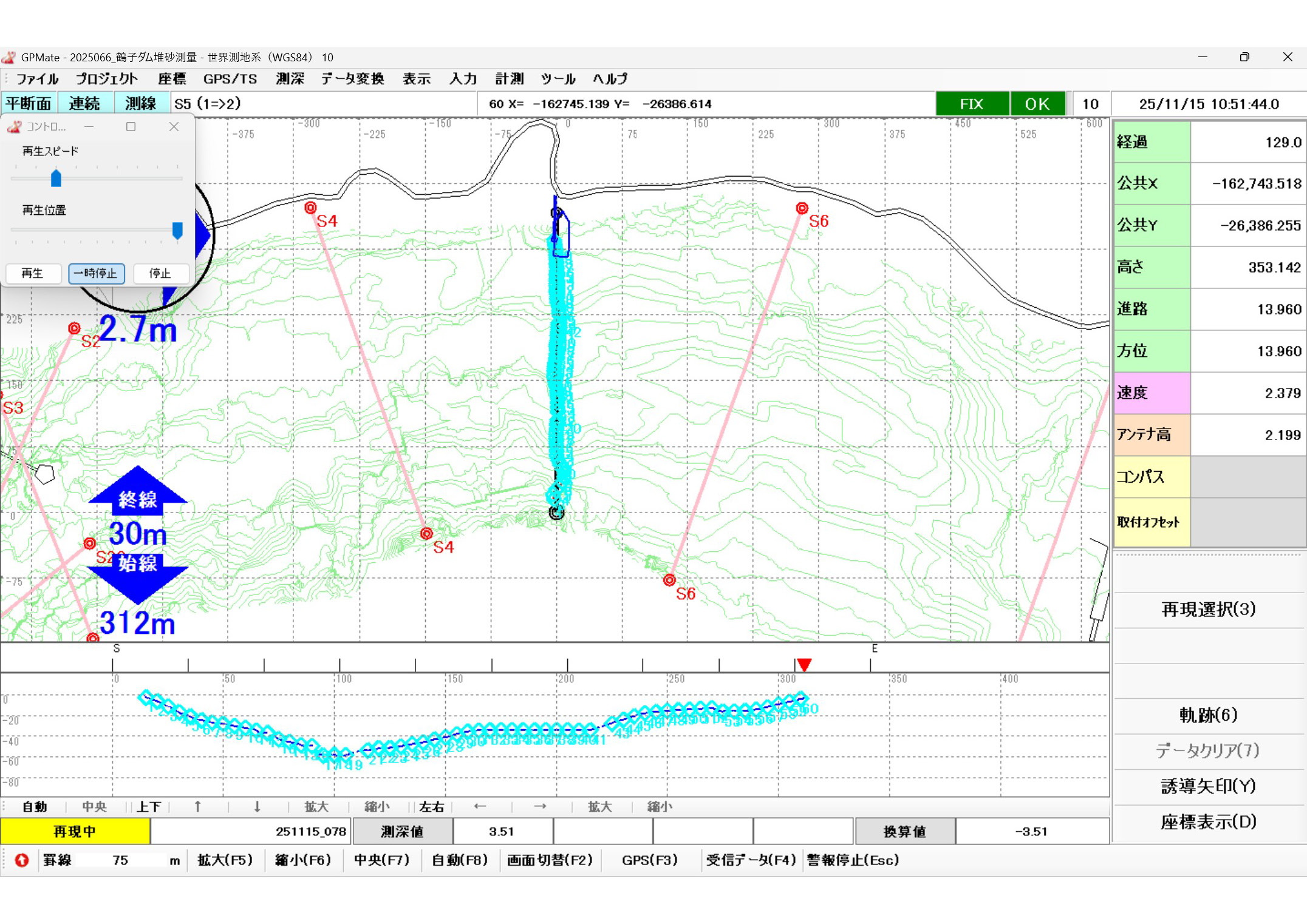Toggle the 測線 mode button
The height and width of the screenshot is (924, 1307).
point(141,104)
